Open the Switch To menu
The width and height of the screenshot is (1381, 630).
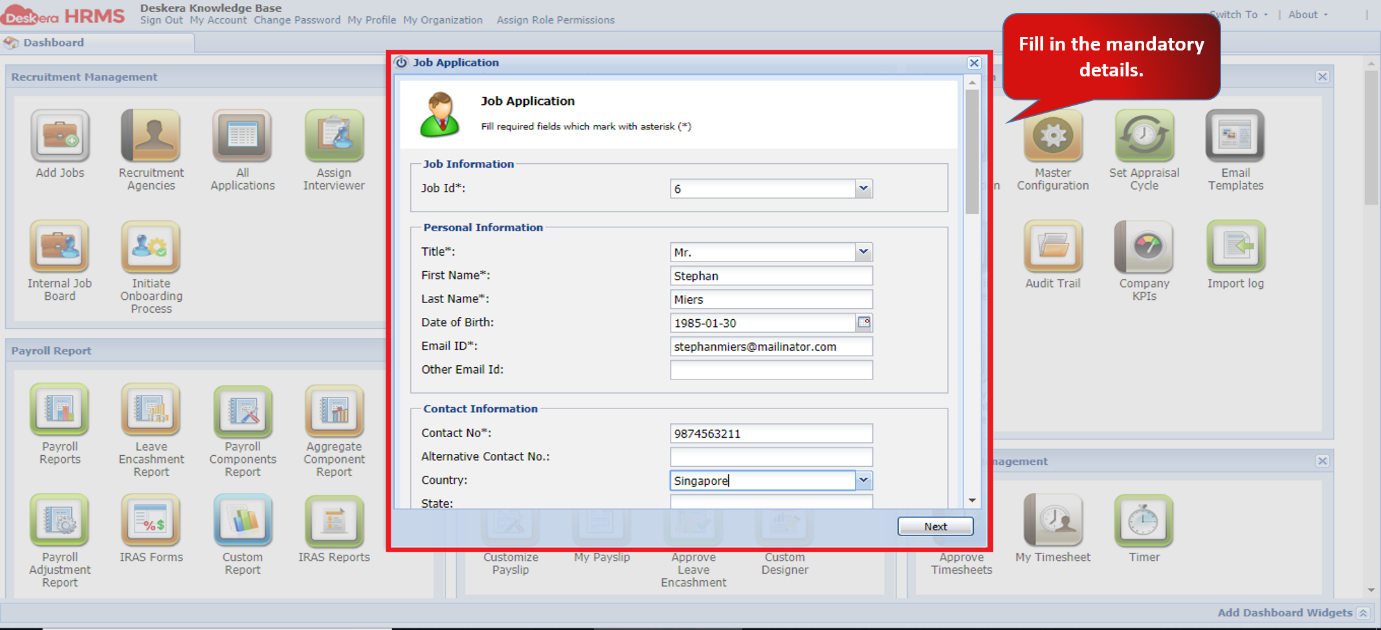pos(1238,14)
